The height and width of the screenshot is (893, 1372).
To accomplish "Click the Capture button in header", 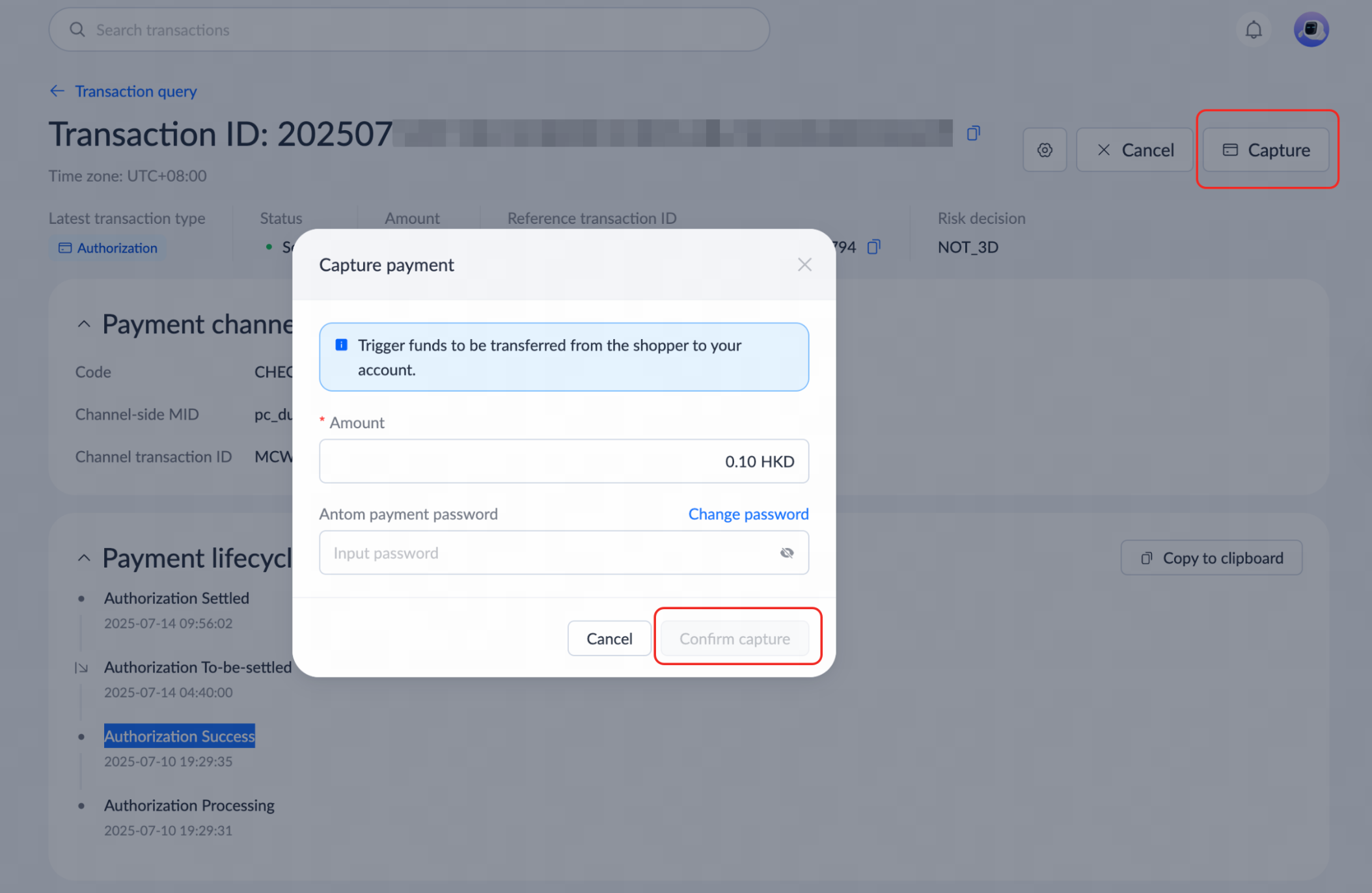I will pyautogui.click(x=1266, y=150).
